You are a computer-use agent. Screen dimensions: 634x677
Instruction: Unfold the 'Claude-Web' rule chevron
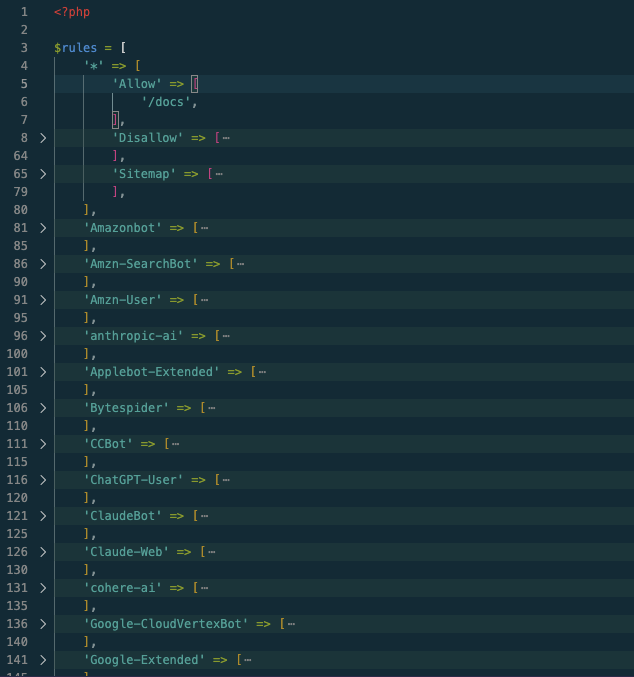(x=42, y=552)
